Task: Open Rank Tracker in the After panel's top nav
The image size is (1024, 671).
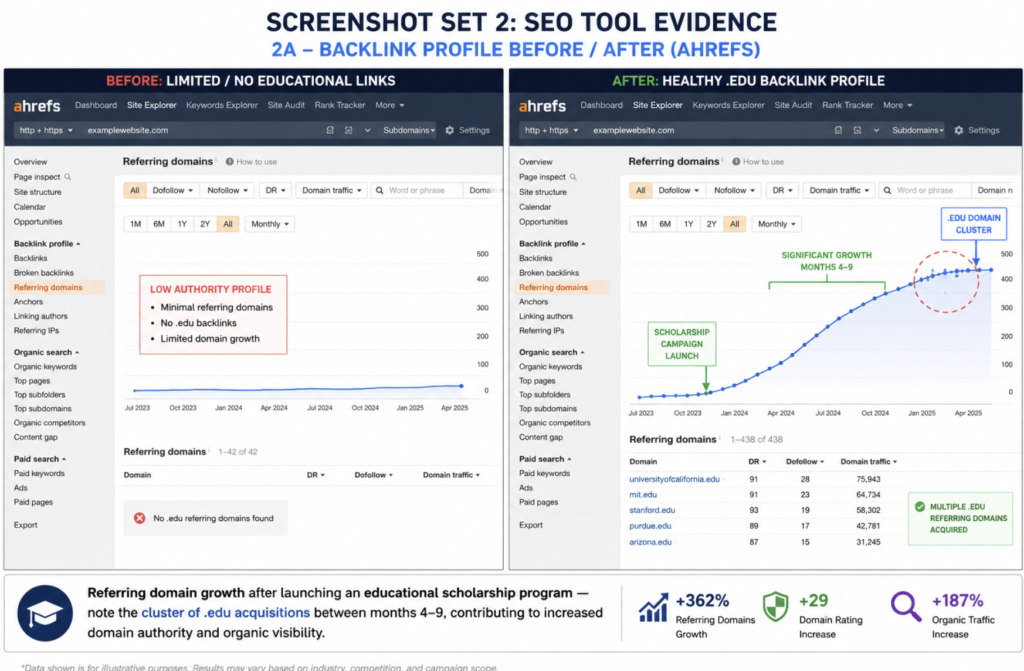Action: (847, 105)
